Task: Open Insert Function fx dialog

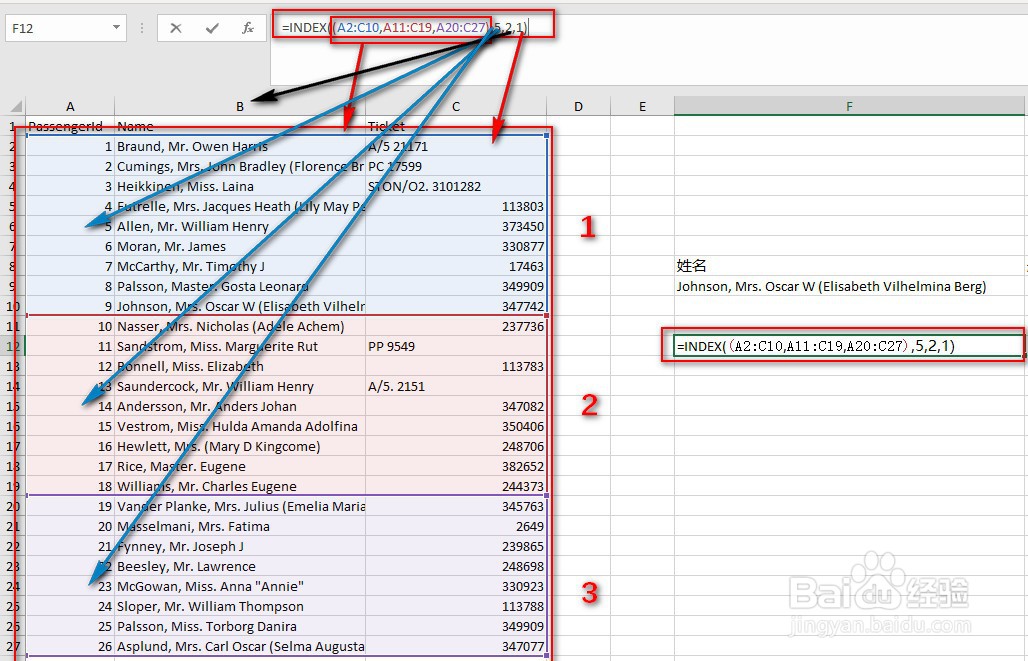Action: (248, 28)
